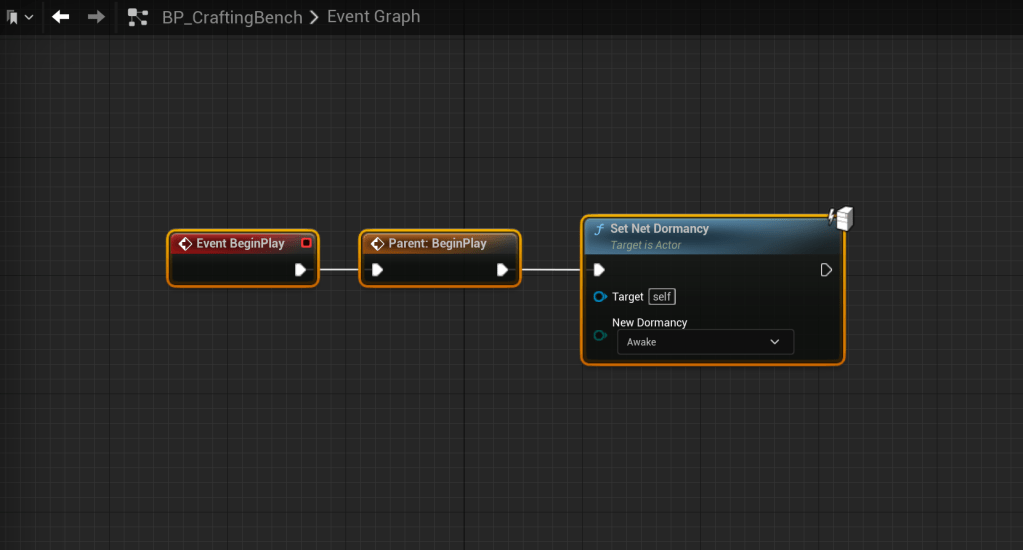Image resolution: width=1023 pixels, height=550 pixels.
Task: Click the New Dormancy input pin
Action: tap(600, 335)
